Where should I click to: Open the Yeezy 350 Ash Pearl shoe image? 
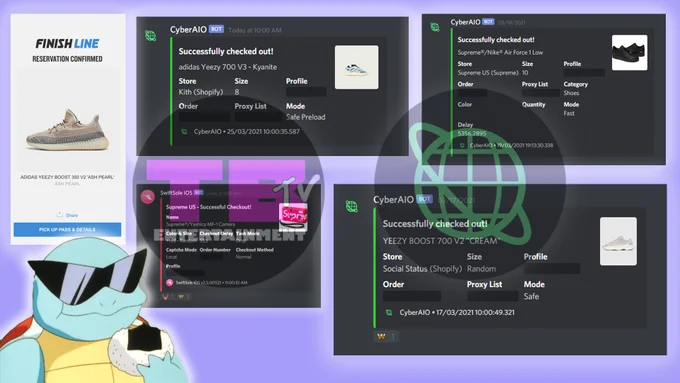(x=67, y=129)
